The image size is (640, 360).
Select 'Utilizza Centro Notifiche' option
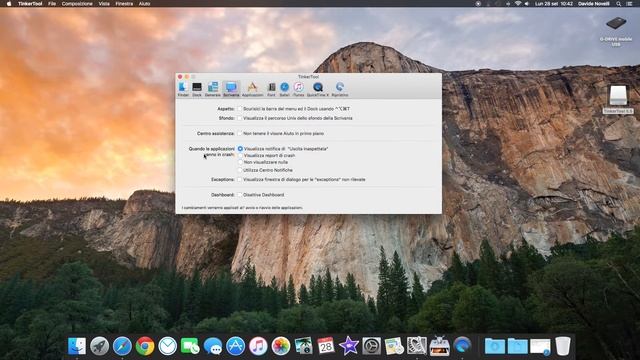tap(240, 170)
